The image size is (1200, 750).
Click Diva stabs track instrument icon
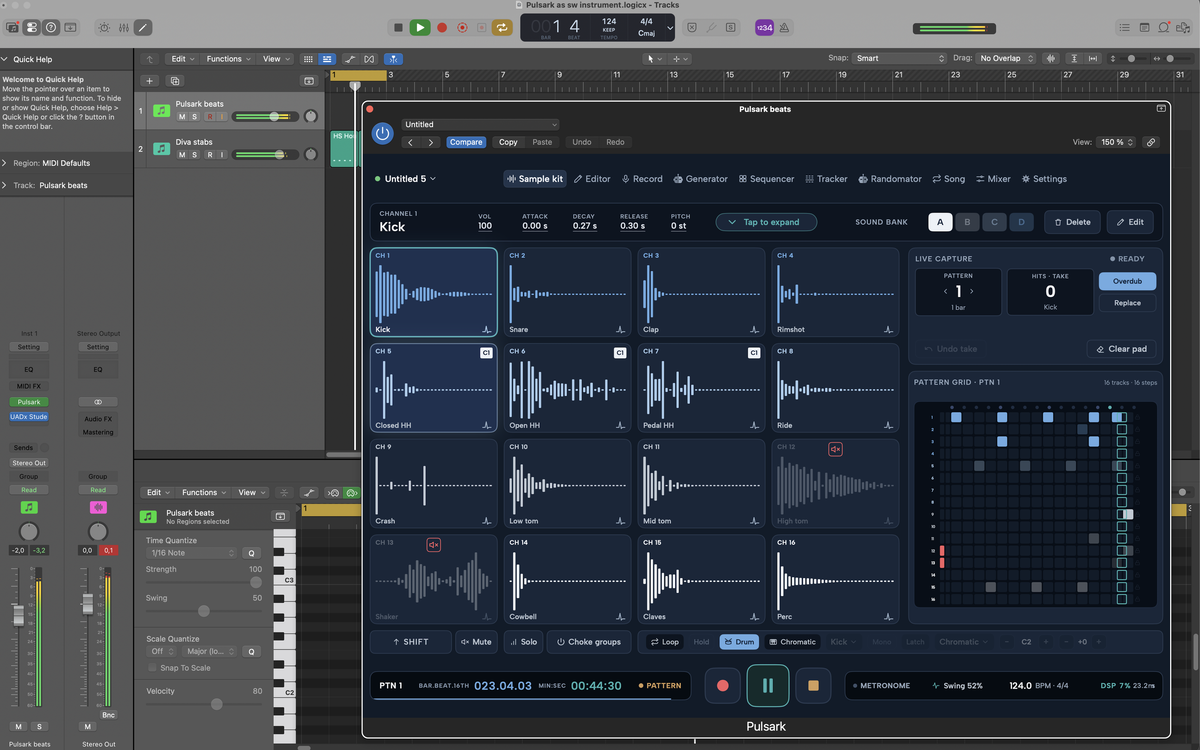coord(161,149)
